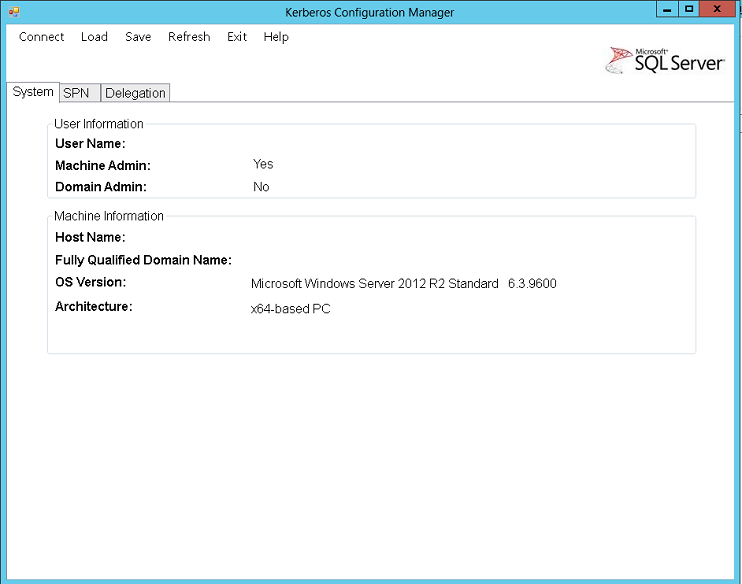Select the 'Machine Admin:' label

pos(103,165)
